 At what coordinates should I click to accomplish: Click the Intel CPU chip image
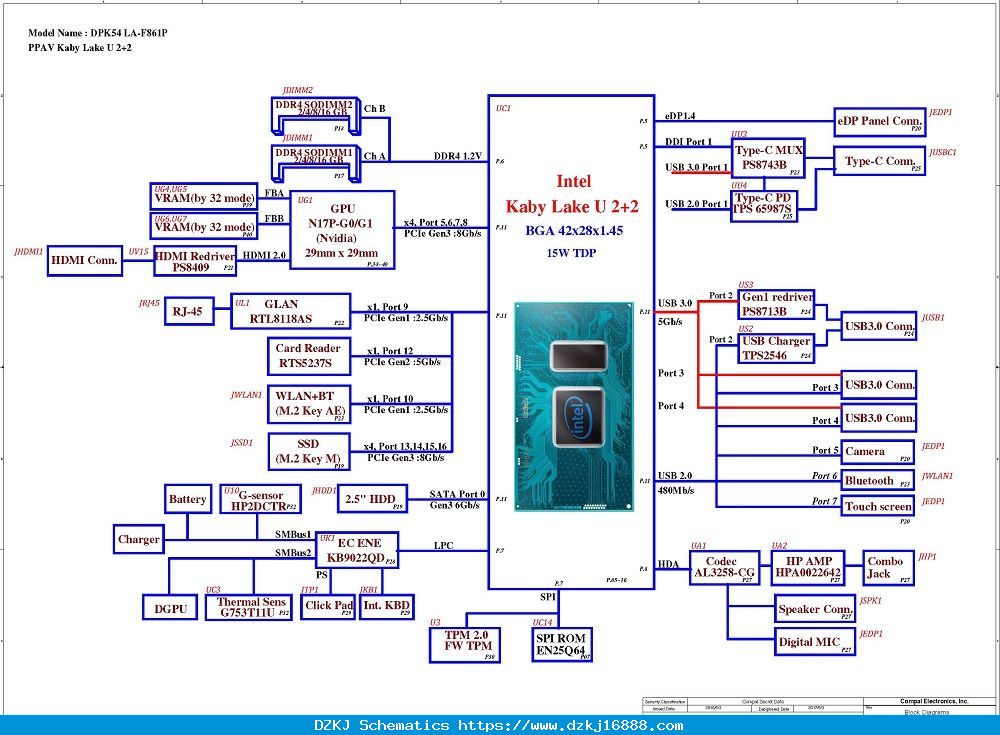(574, 406)
